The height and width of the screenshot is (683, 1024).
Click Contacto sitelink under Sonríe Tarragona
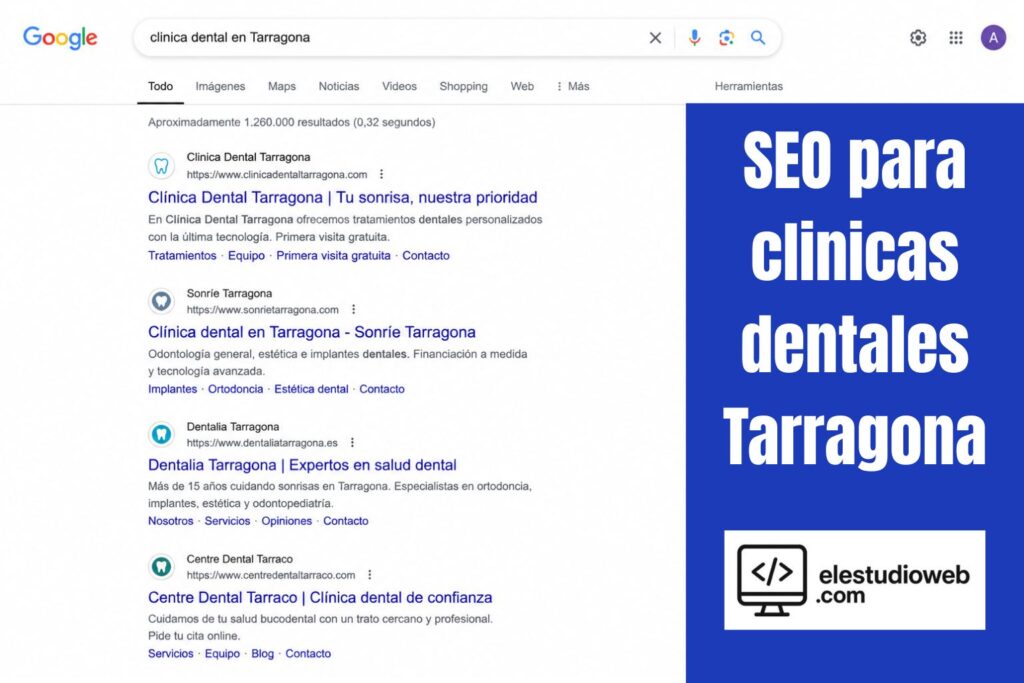pyautogui.click(x=382, y=389)
